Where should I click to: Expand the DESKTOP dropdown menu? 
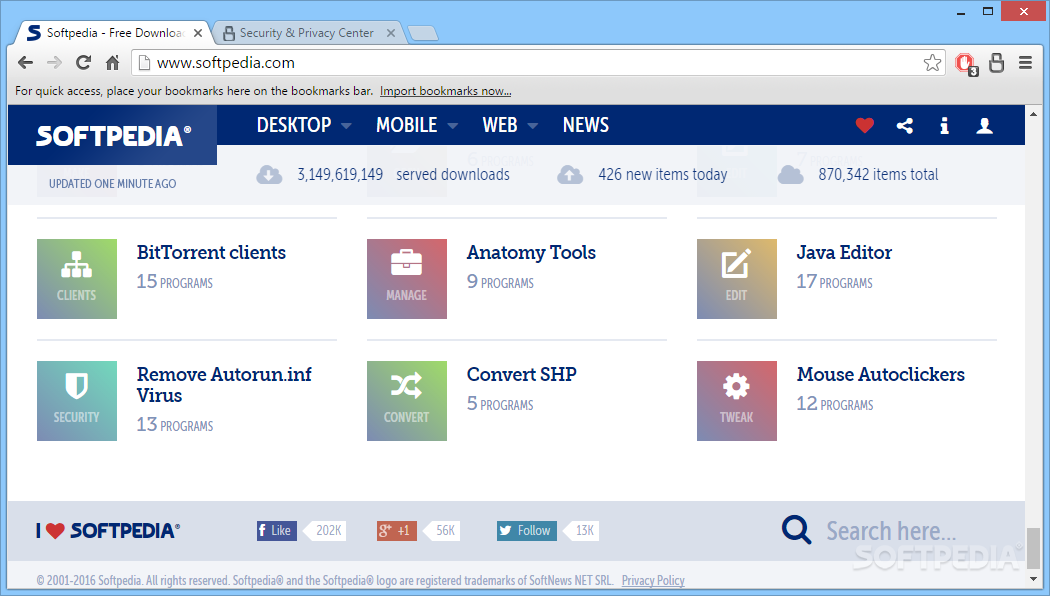pyautogui.click(x=303, y=125)
